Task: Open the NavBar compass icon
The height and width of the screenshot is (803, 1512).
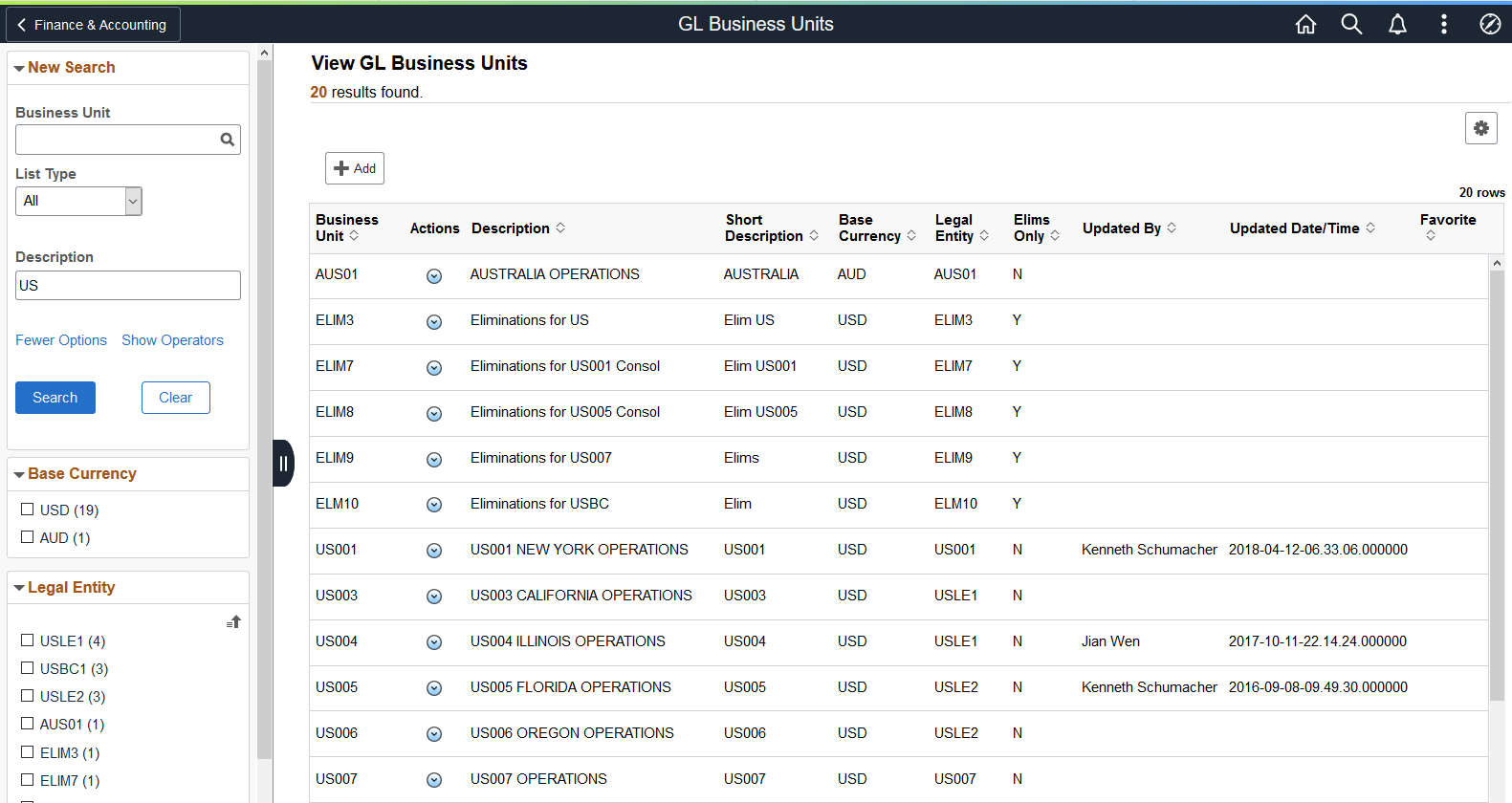Action: 1490,24
